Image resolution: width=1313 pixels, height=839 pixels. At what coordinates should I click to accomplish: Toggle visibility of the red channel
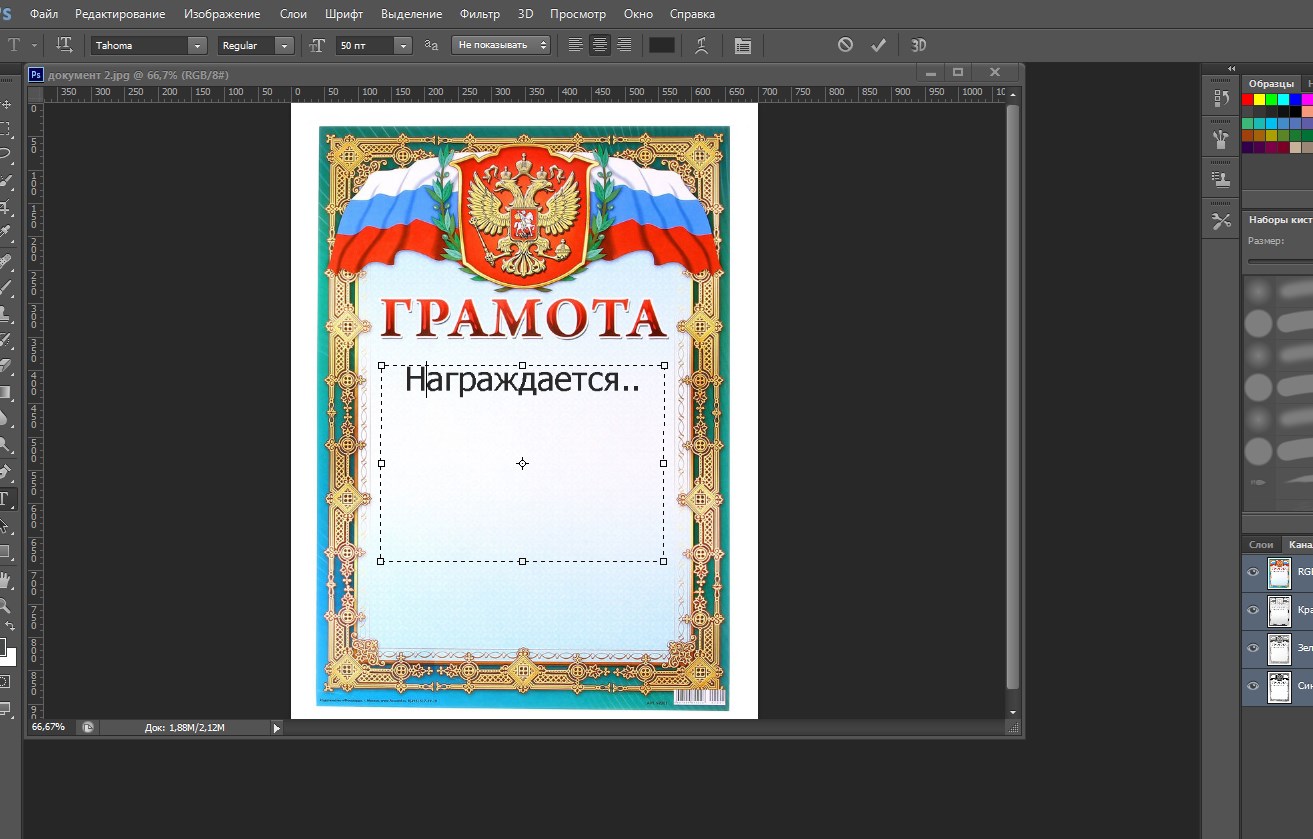pyautogui.click(x=1253, y=610)
